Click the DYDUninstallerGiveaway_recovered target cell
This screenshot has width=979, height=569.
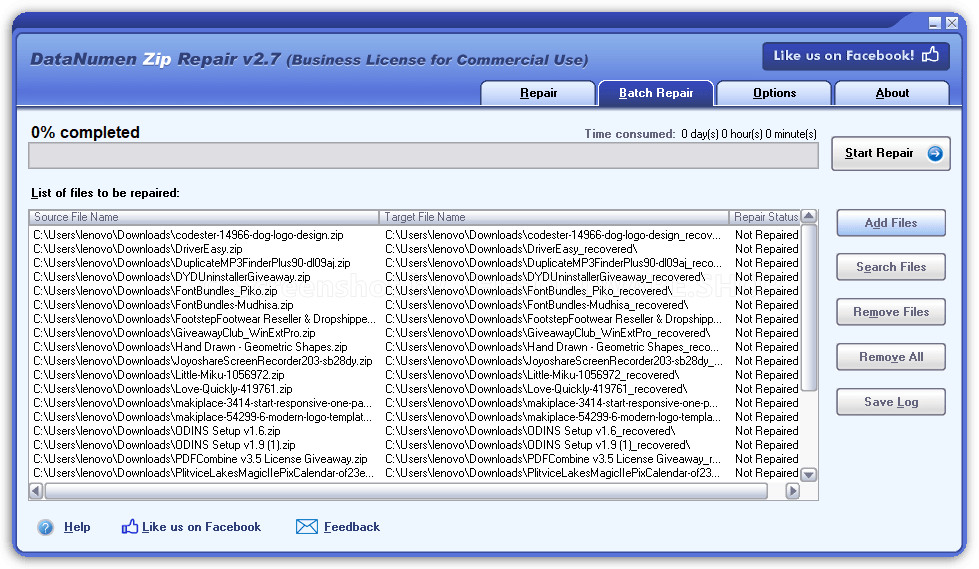(545, 277)
